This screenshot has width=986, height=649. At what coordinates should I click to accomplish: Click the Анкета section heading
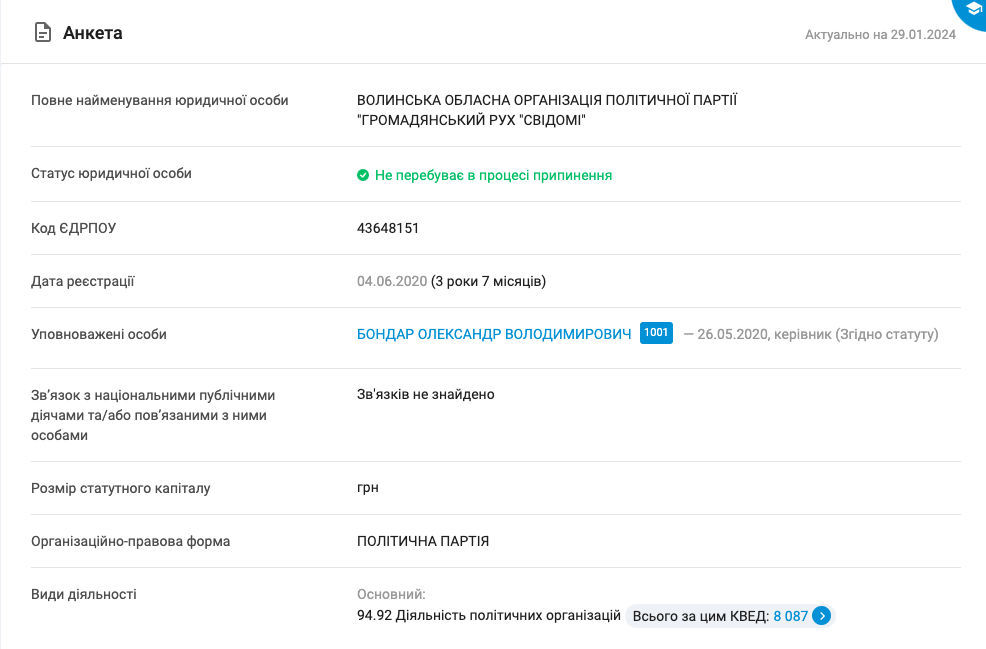92,33
